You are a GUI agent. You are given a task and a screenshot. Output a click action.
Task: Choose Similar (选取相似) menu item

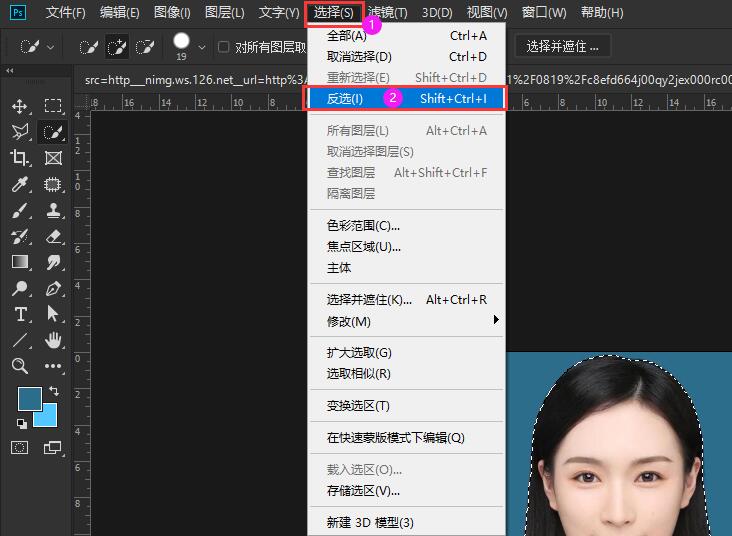pos(407,374)
